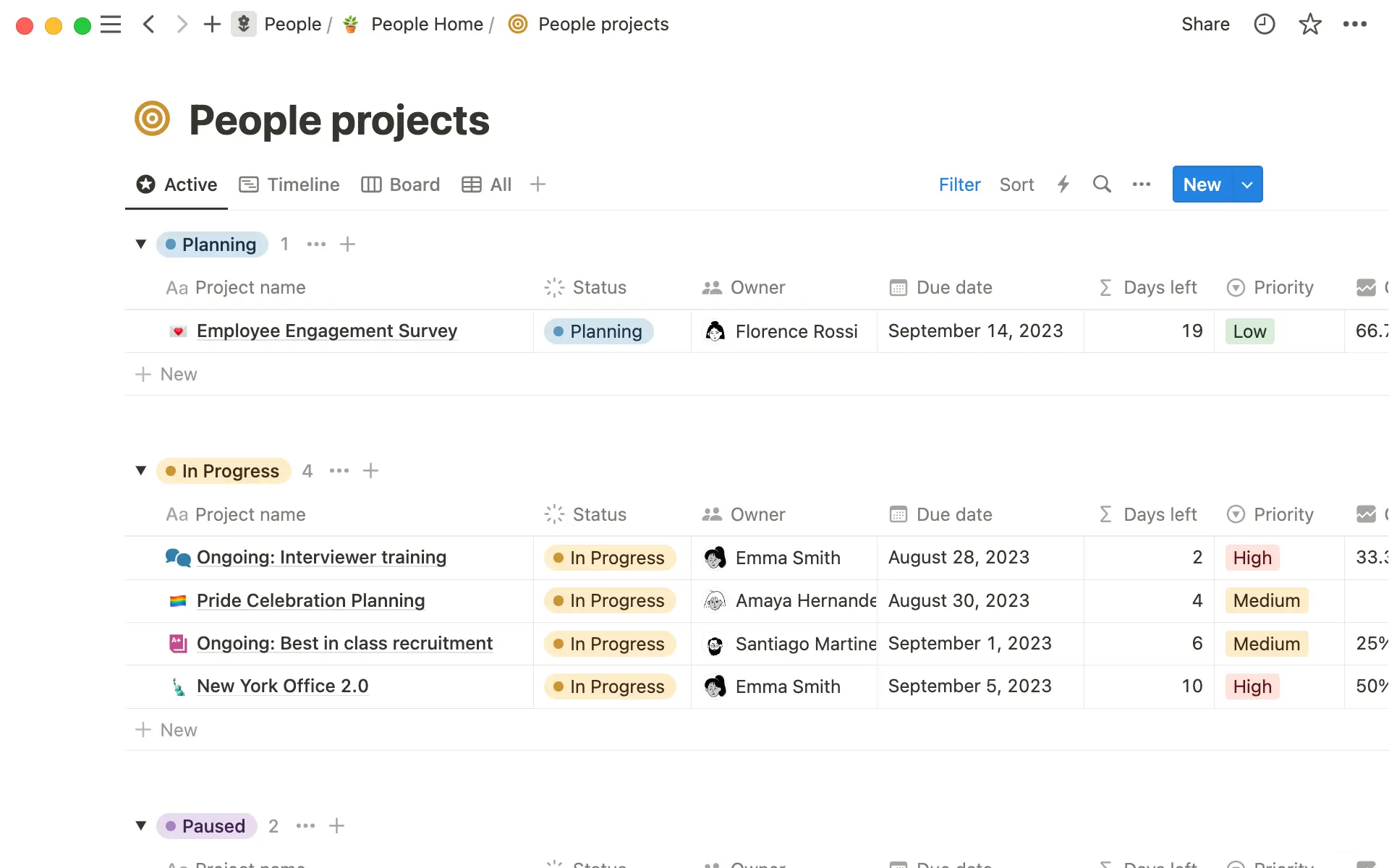The image size is (1389, 868).
Task: Open the hamburger sidebar menu
Action: (x=111, y=24)
